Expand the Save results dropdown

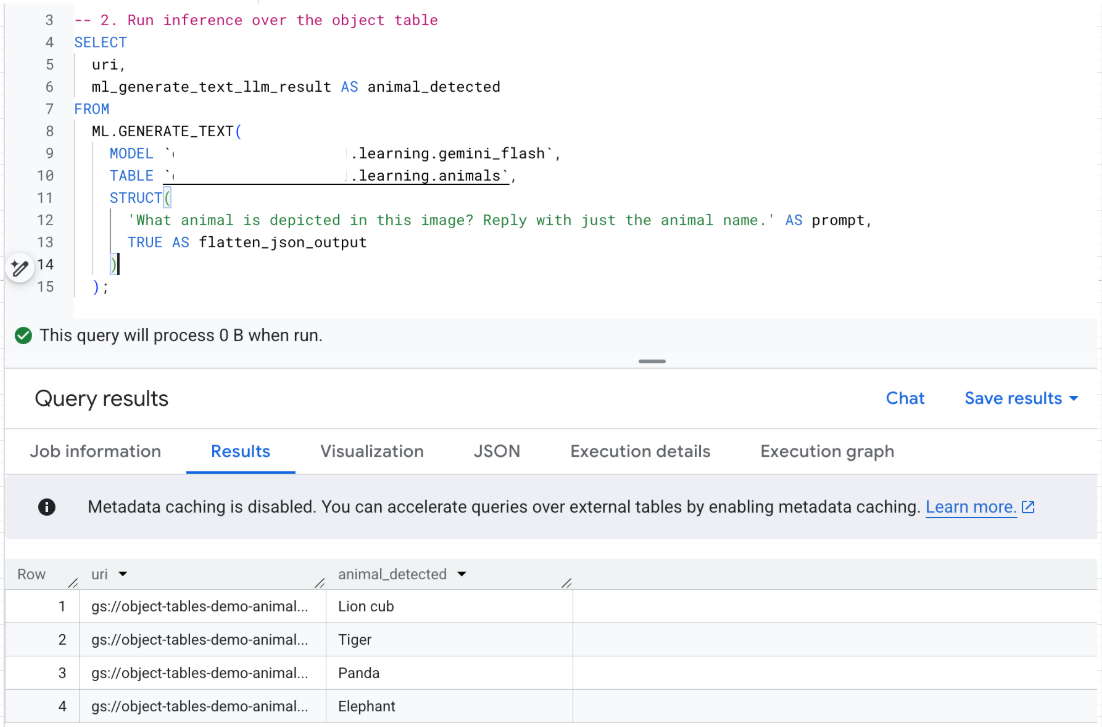coord(1021,398)
